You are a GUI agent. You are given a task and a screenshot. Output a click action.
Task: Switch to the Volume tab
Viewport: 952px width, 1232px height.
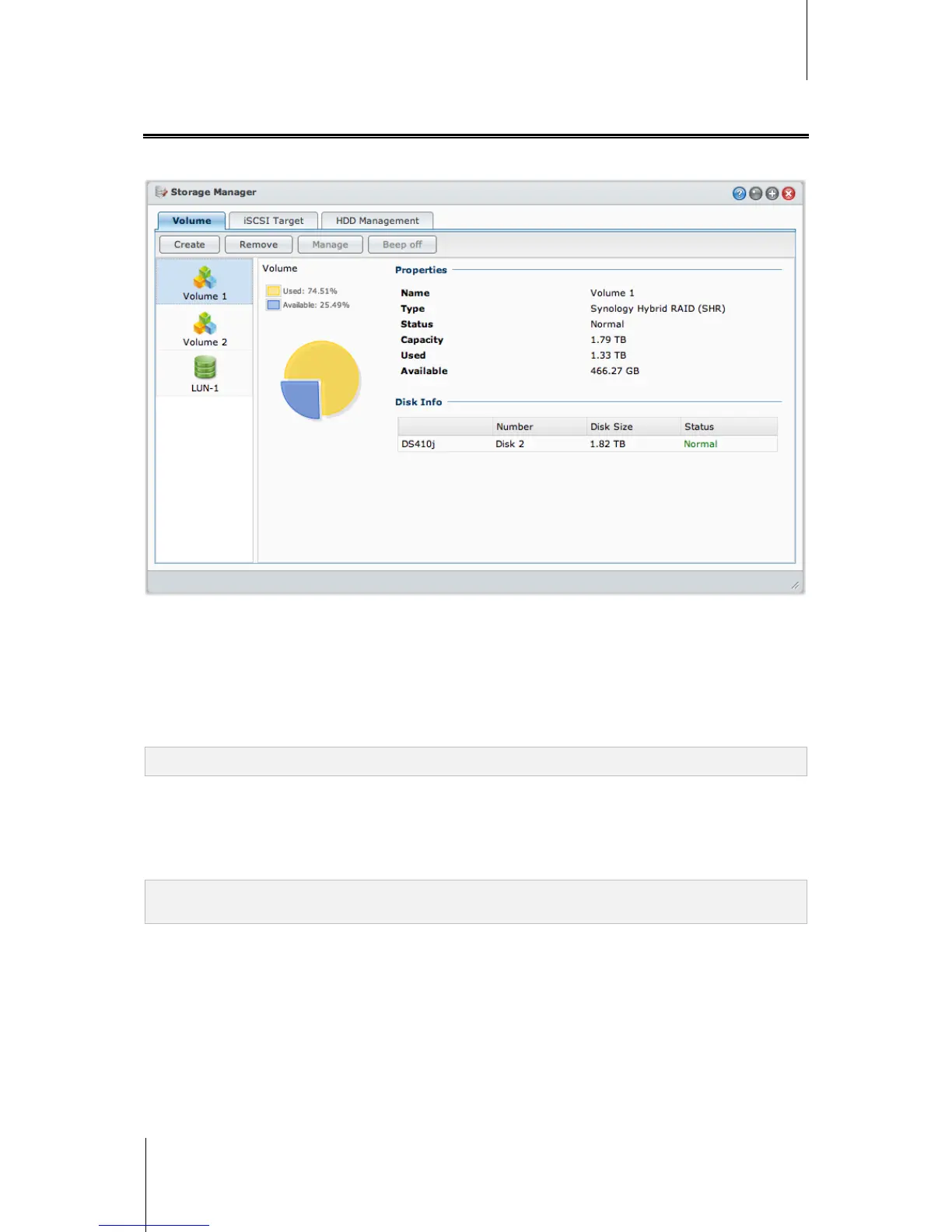click(191, 221)
